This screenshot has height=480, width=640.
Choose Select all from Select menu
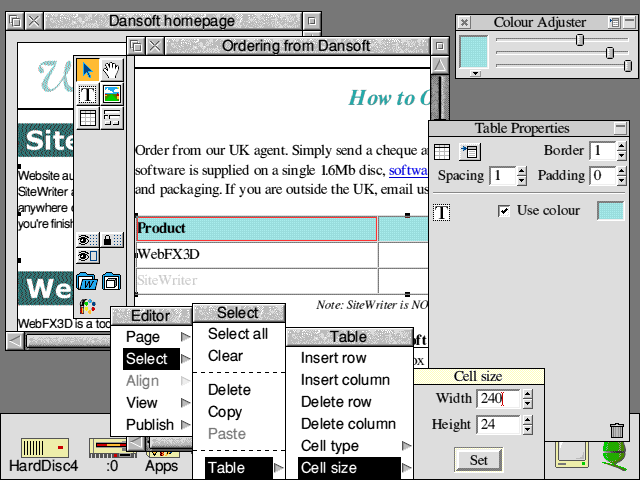click(238, 334)
